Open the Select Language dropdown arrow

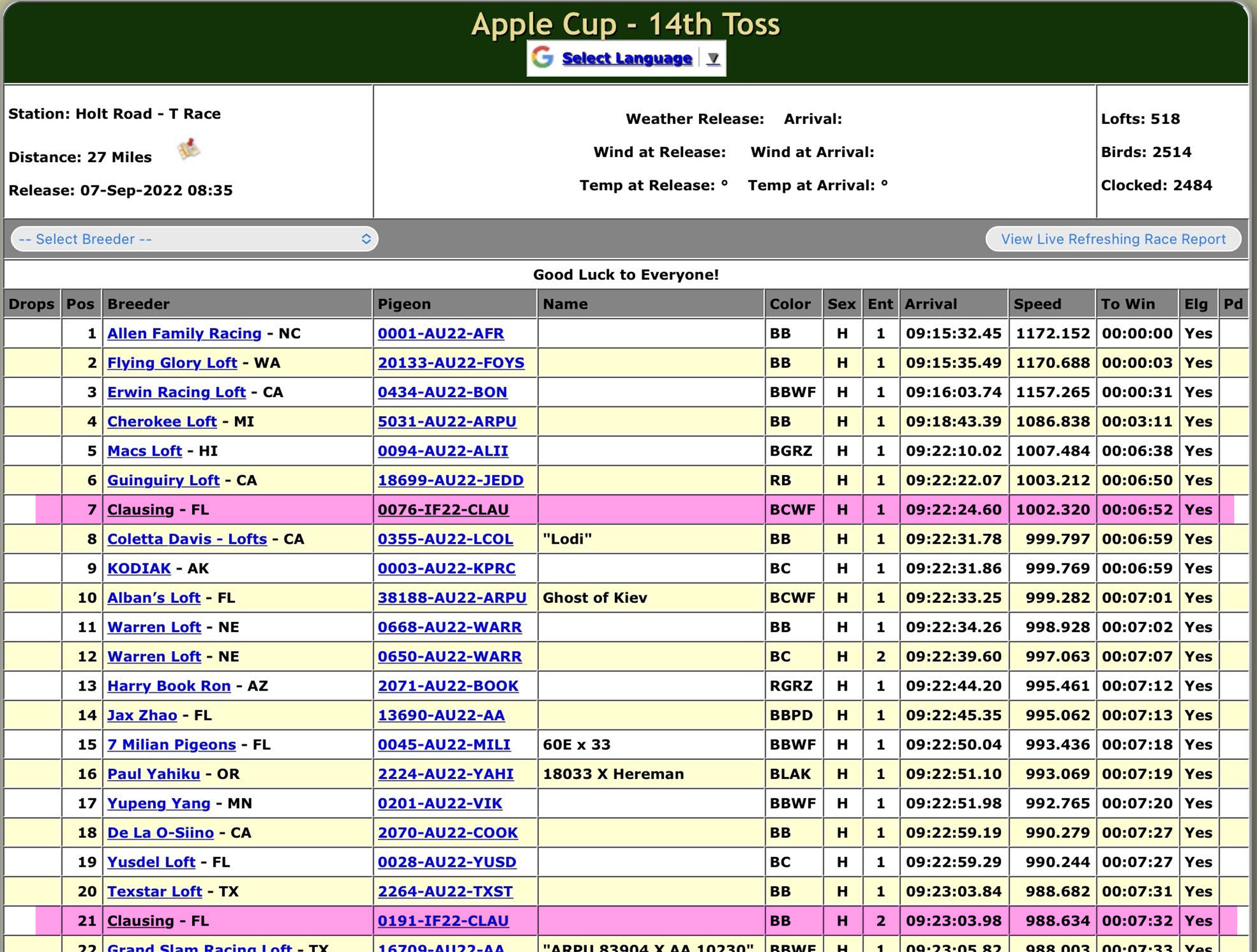[x=713, y=58]
